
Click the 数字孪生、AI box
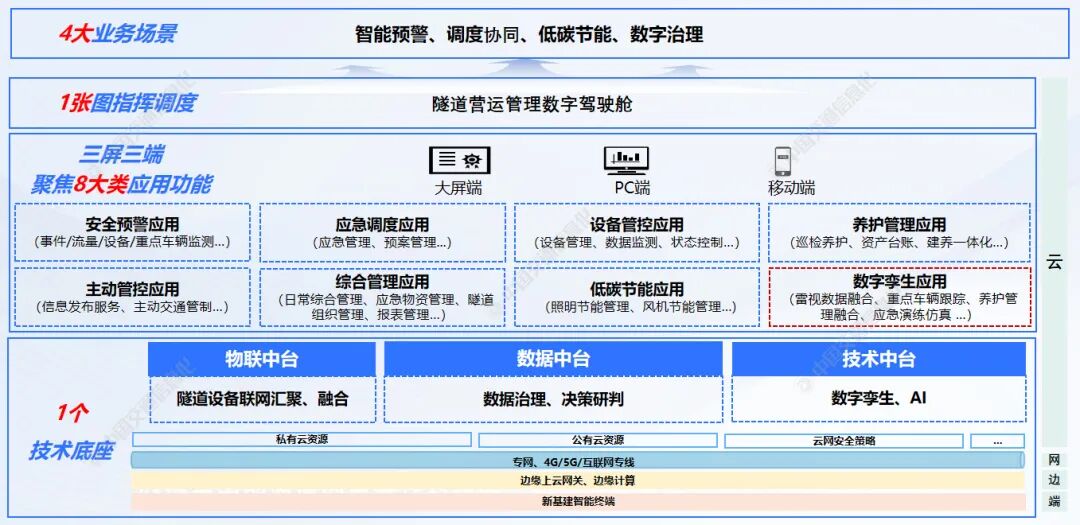(878, 400)
